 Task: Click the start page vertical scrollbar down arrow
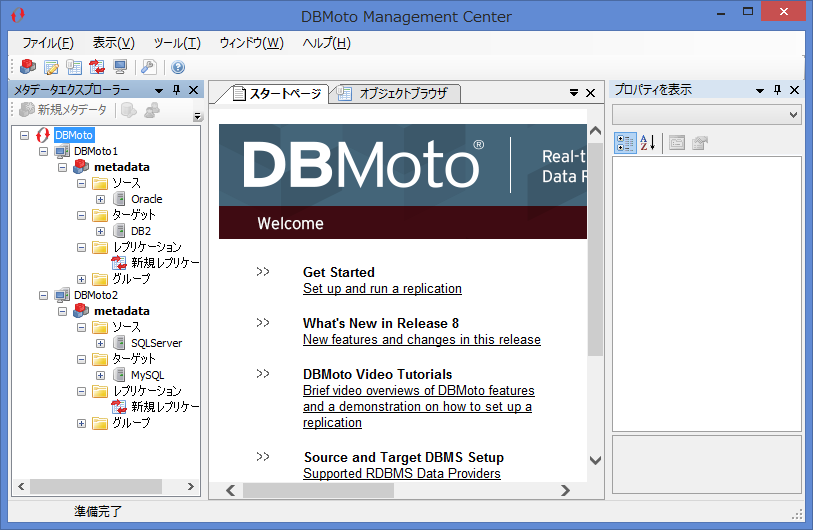pyautogui.click(x=595, y=460)
